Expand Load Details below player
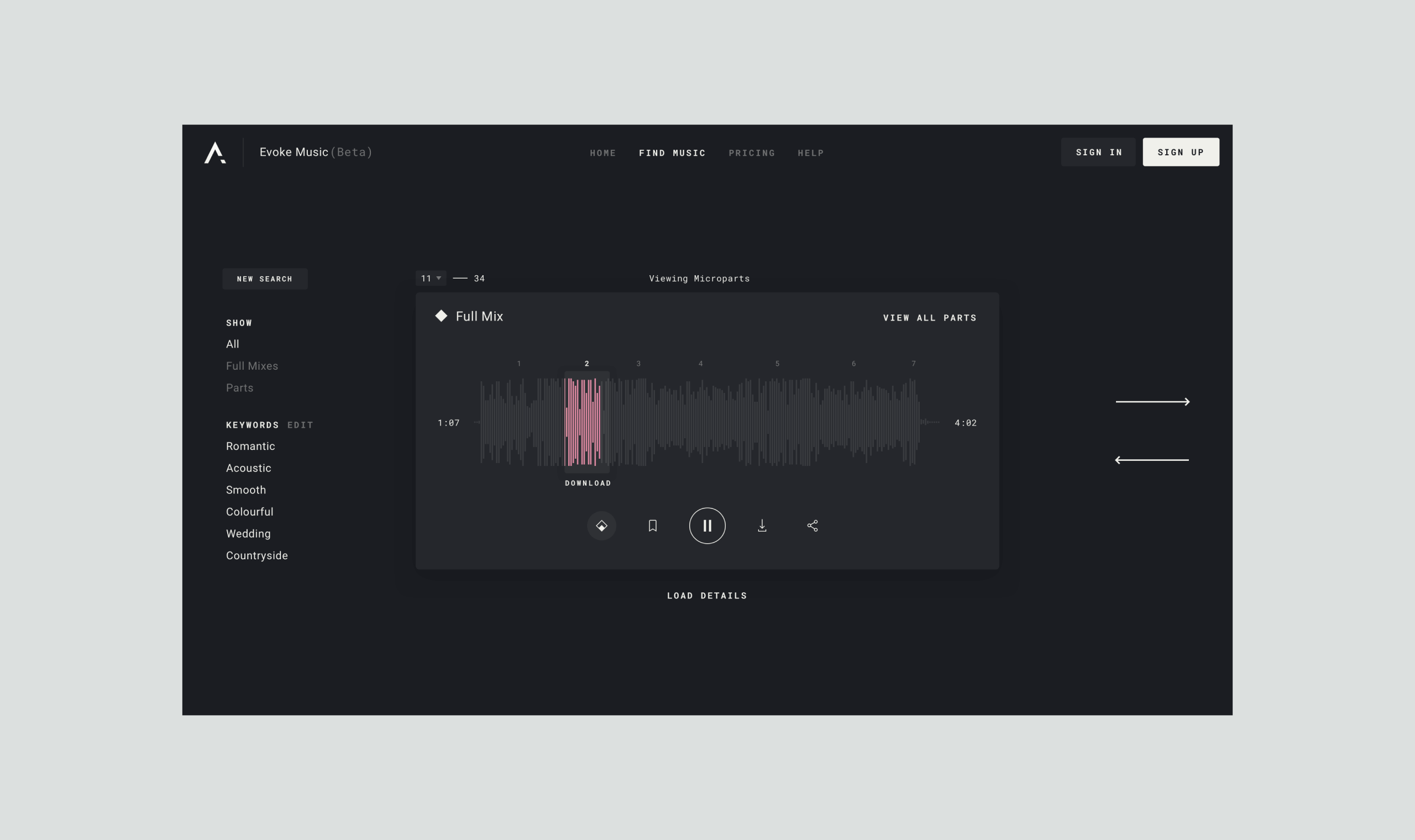Image resolution: width=1415 pixels, height=840 pixels. pos(706,596)
